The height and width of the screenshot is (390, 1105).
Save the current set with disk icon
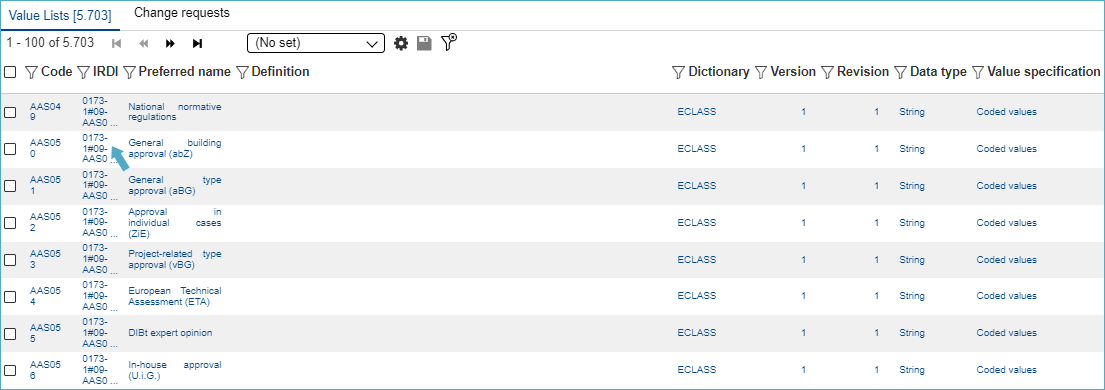424,44
